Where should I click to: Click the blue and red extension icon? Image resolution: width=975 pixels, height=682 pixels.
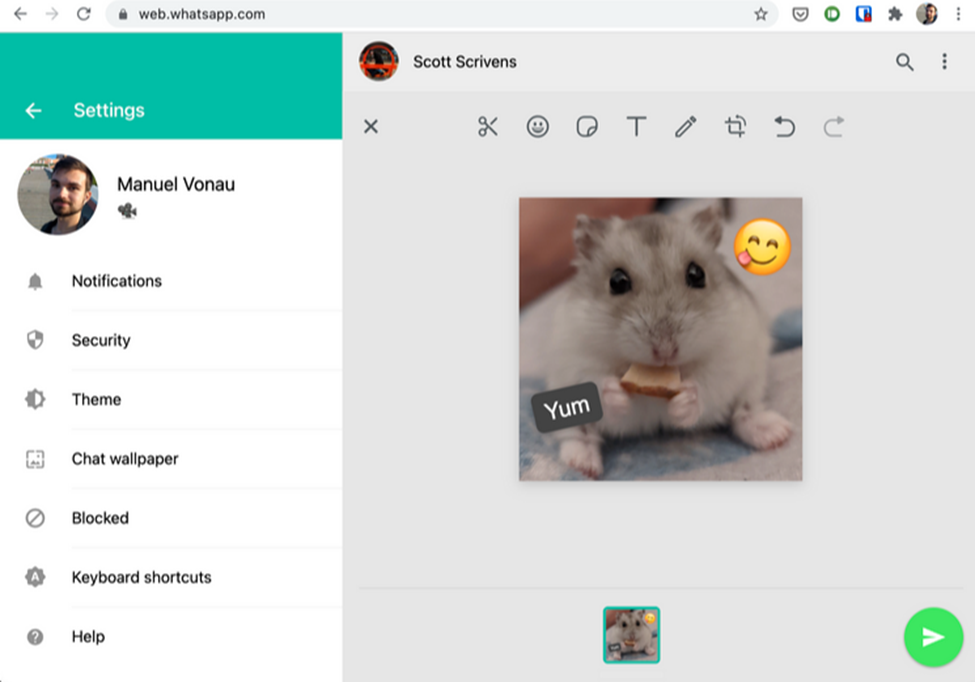pos(864,14)
